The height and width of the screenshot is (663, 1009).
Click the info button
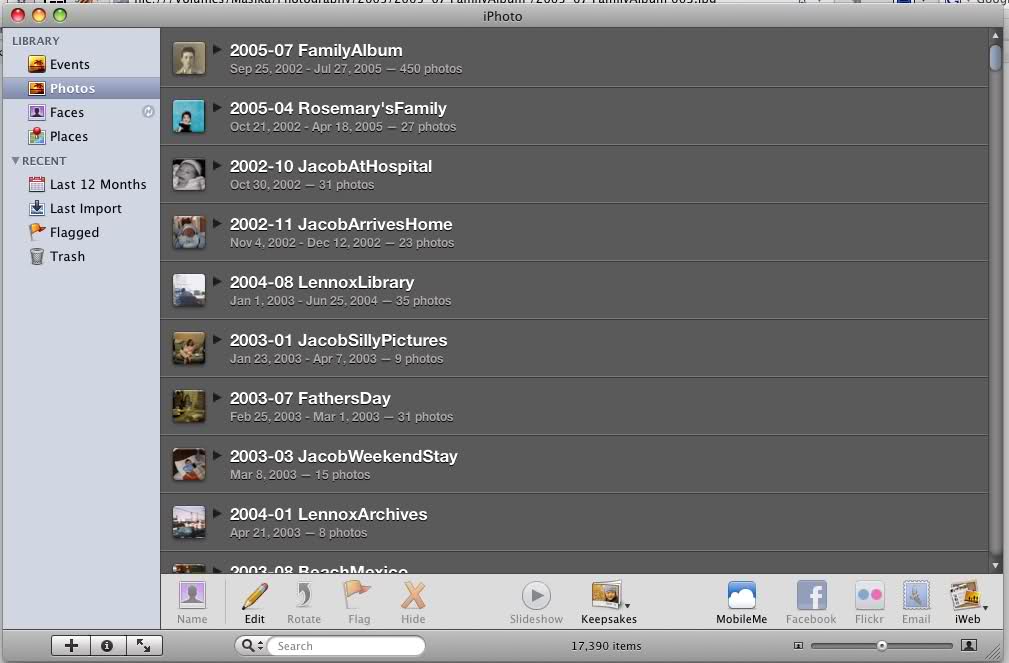point(107,646)
